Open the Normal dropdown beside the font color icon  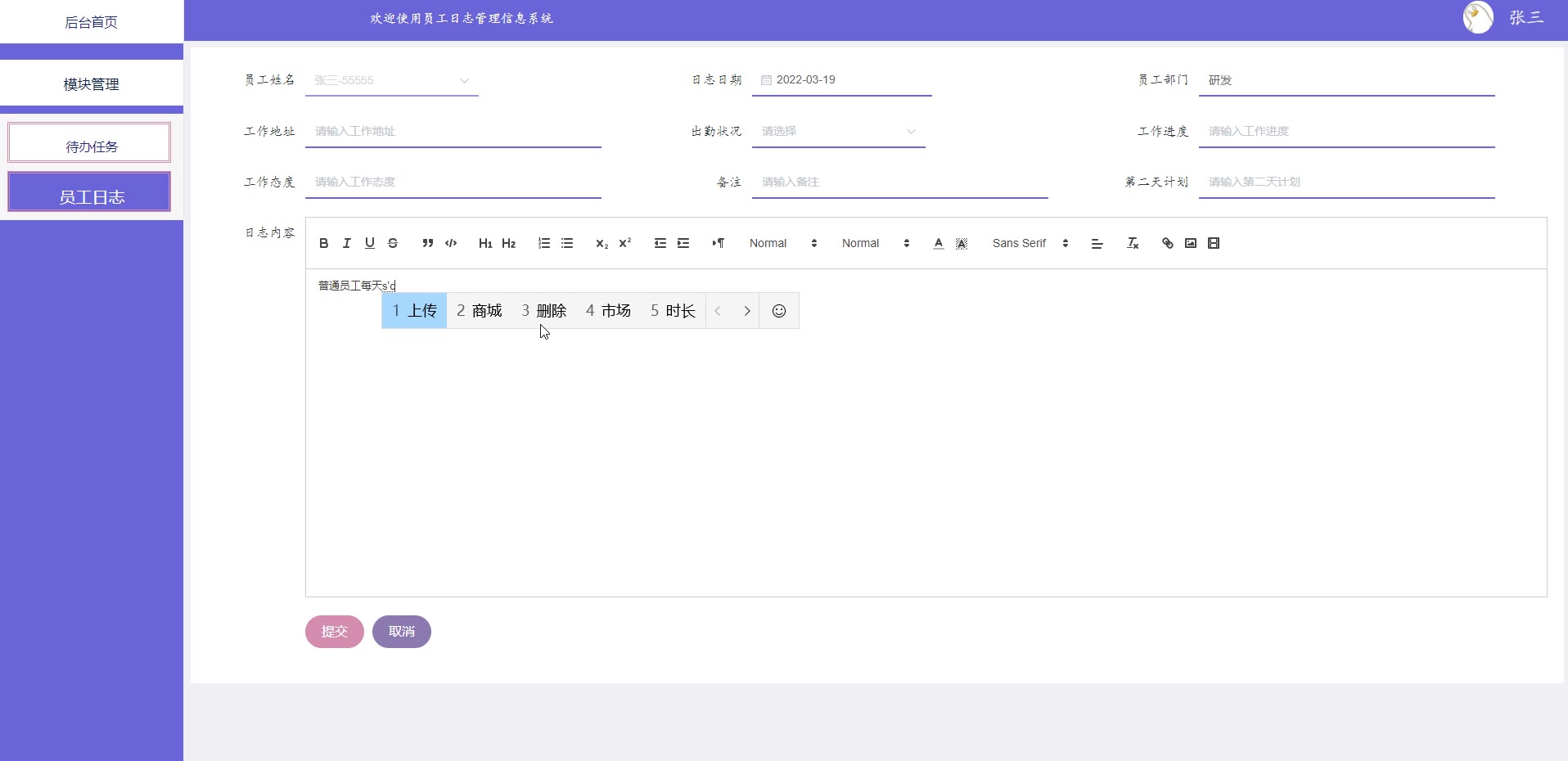coord(876,243)
